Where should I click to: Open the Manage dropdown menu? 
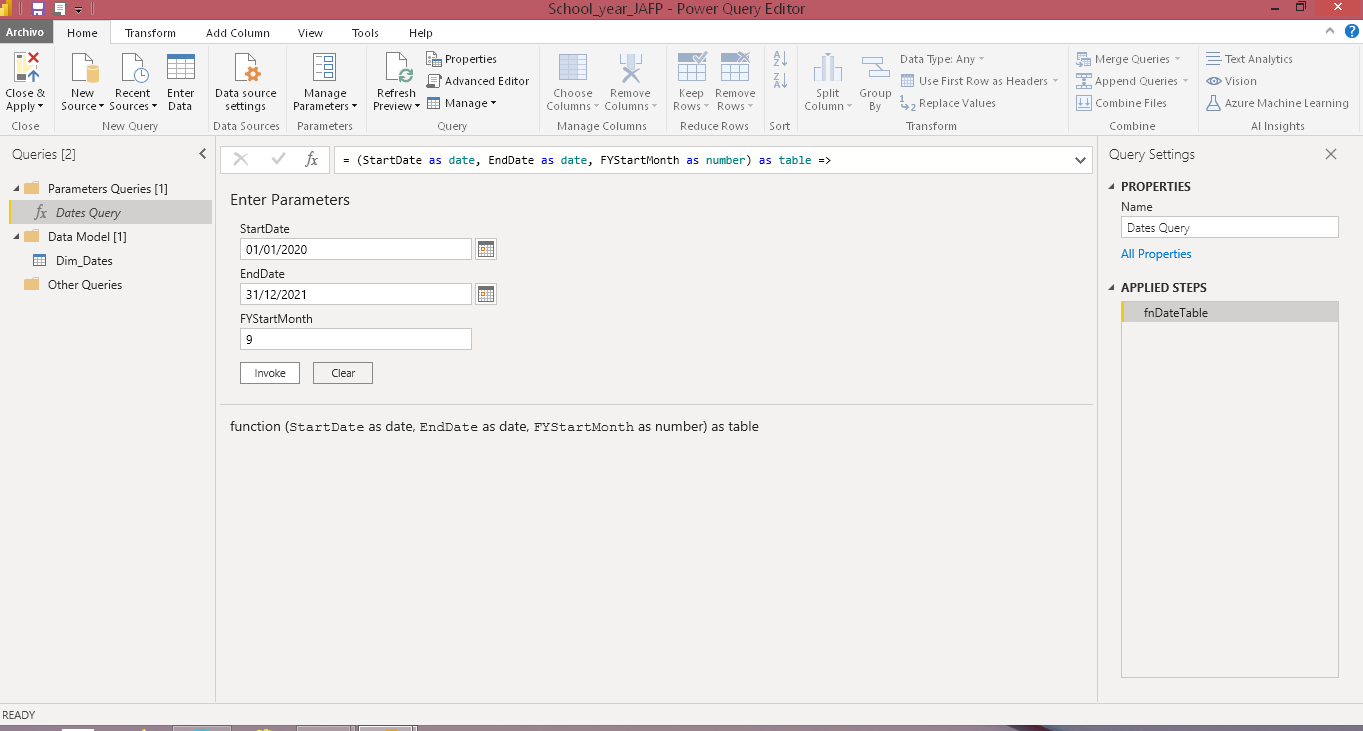[462, 103]
